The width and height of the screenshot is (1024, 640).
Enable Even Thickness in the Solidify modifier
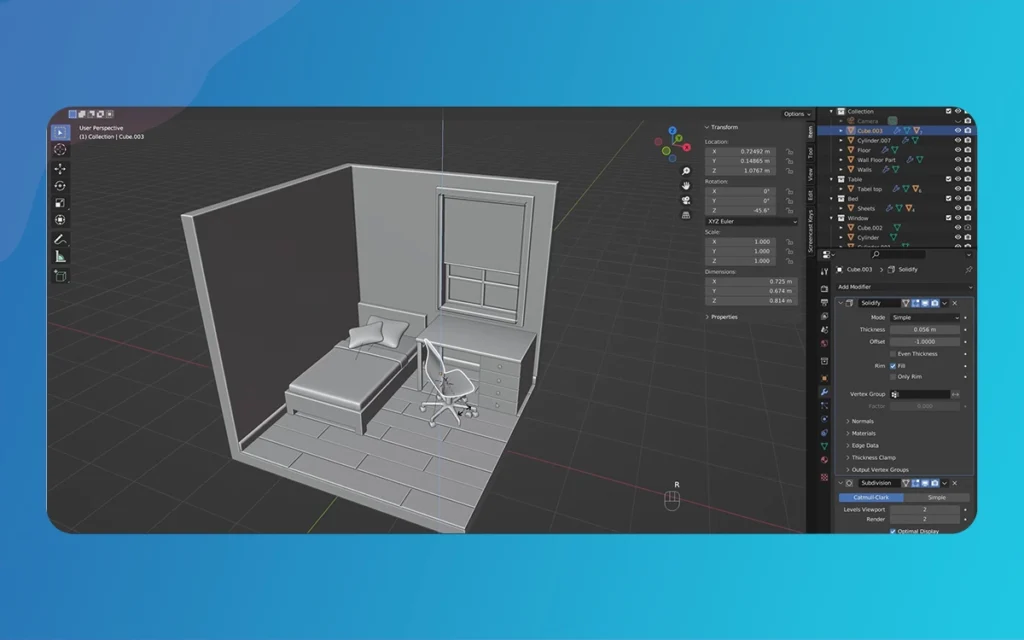(892, 354)
